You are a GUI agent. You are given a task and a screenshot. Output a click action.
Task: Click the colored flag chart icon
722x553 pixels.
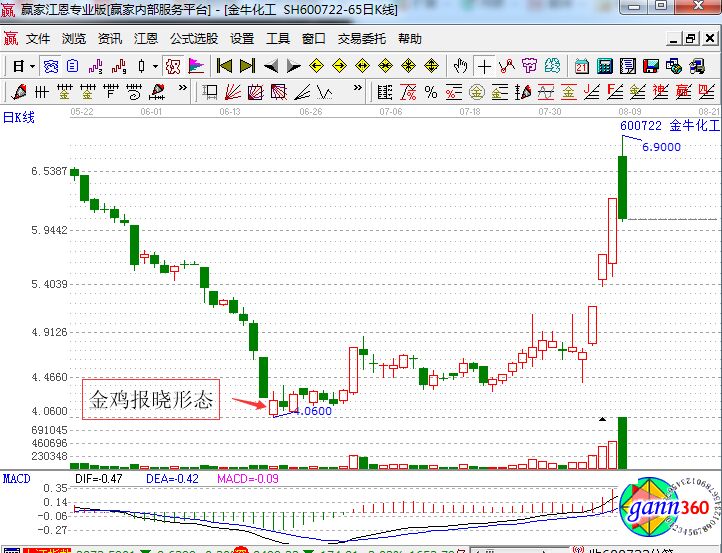point(196,67)
